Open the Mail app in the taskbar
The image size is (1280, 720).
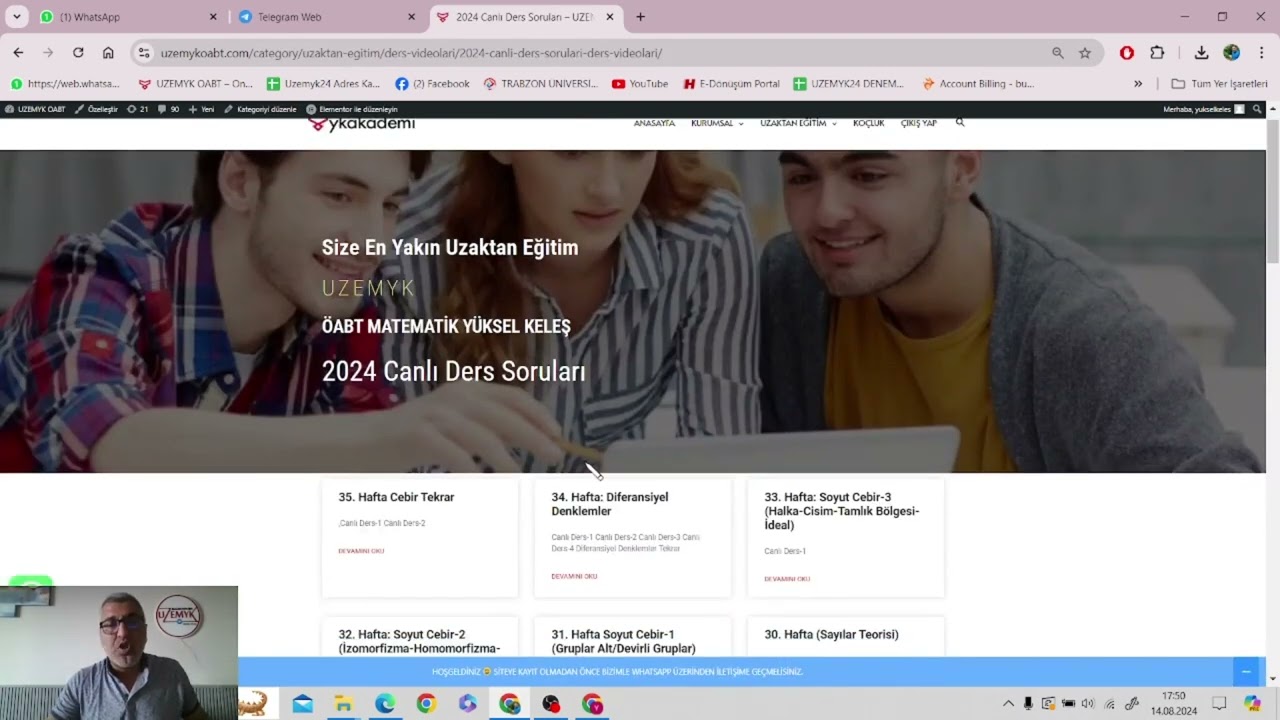pos(302,704)
